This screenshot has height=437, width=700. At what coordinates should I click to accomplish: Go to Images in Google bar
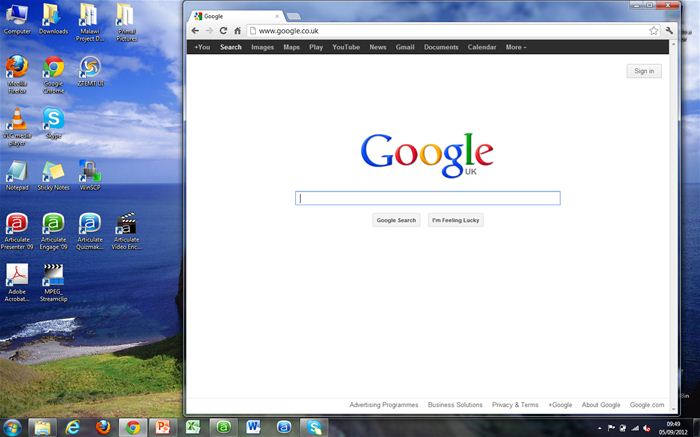(262, 47)
